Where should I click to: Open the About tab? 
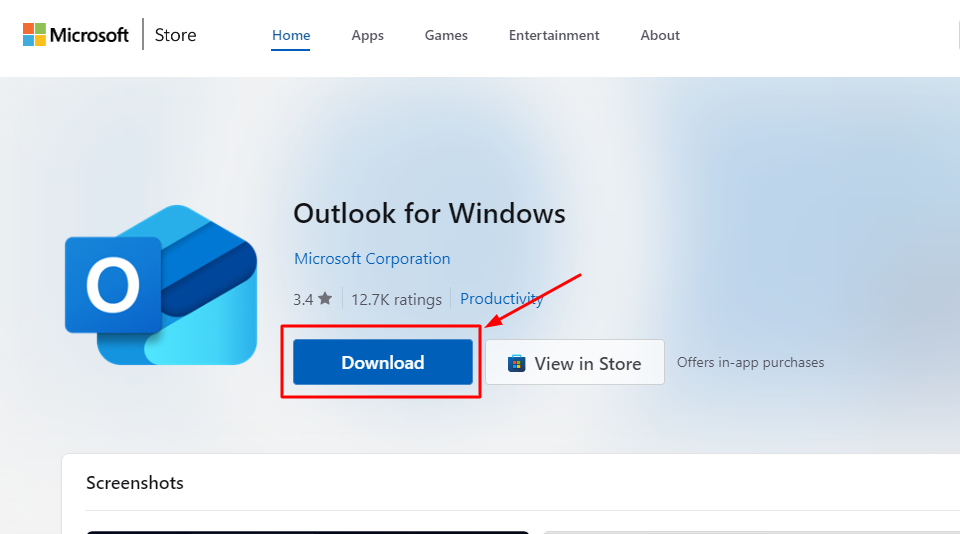(x=660, y=36)
